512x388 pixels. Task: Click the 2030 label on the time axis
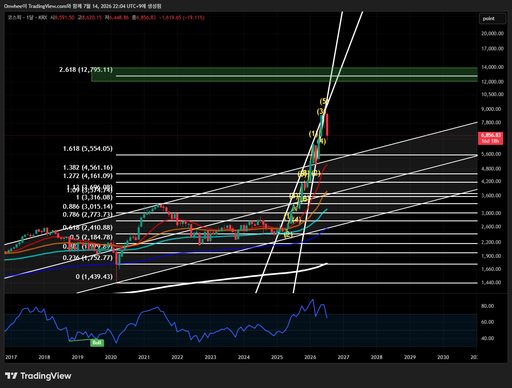coord(443,357)
